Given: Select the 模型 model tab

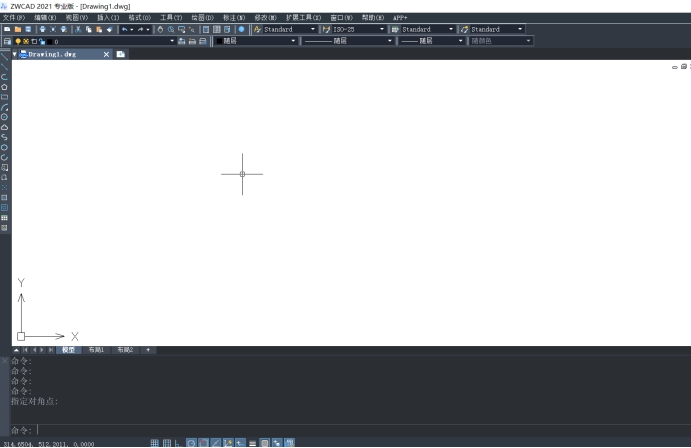Looking at the screenshot, I should click(69, 350).
